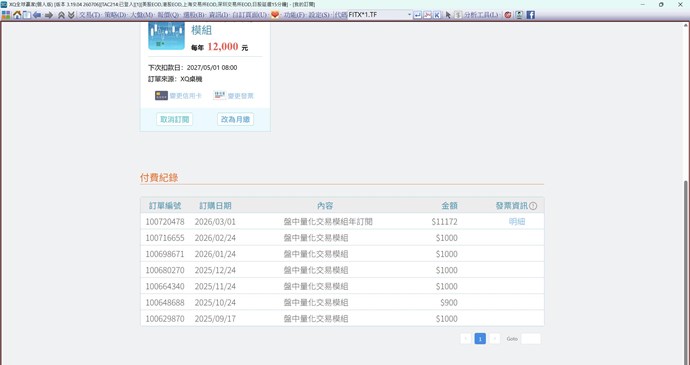Click the 訂單編號 column header
Viewport: 690px width, 365px height.
[165, 206]
